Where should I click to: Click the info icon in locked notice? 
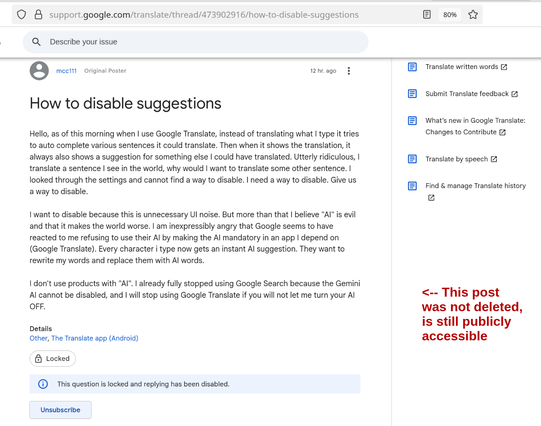coord(43,384)
